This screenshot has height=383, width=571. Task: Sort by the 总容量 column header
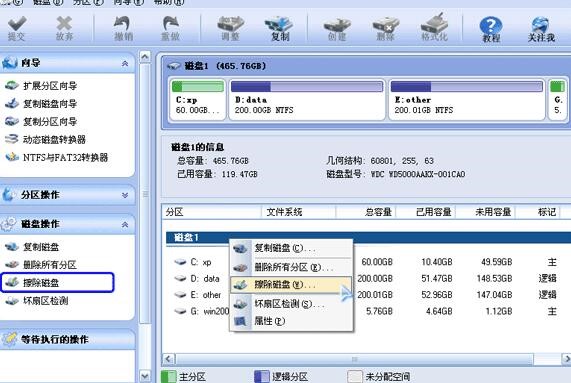[366, 212]
